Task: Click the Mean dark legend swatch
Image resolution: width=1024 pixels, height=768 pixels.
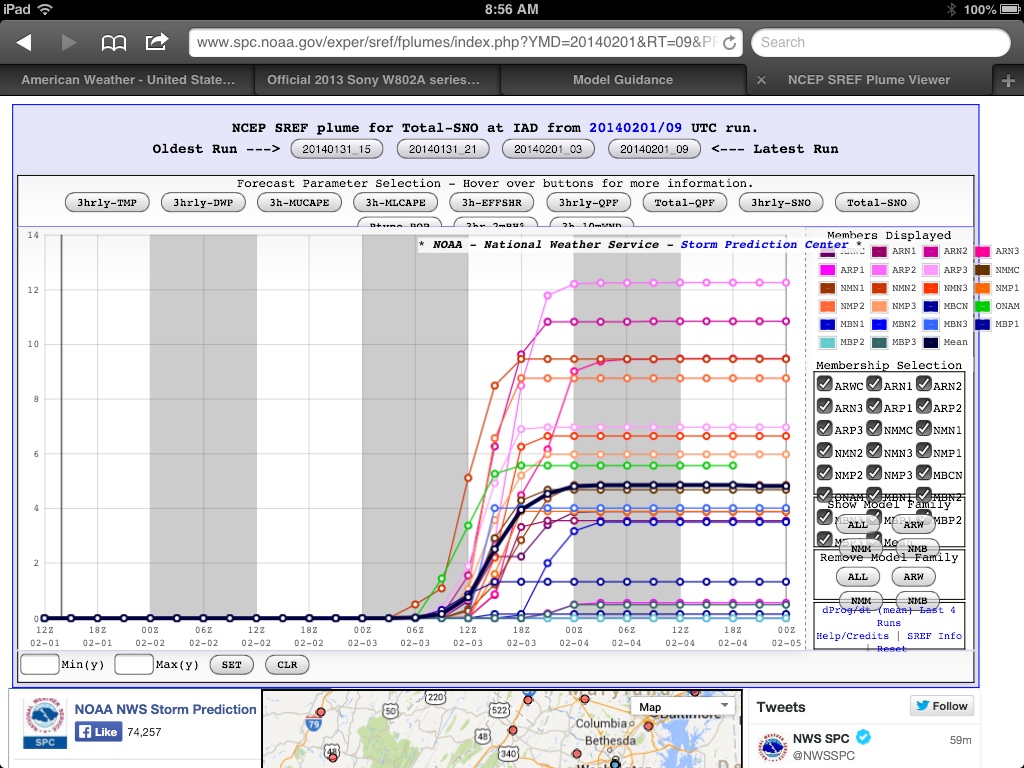Action: pyautogui.click(x=931, y=342)
